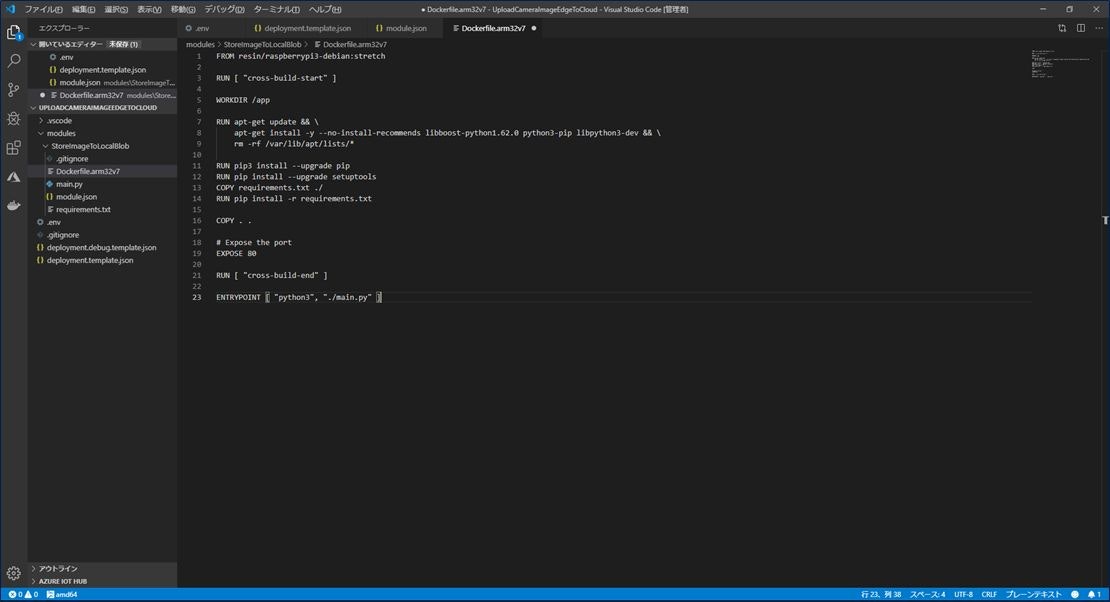Open the ターミナル menu
Screen dimensions: 1110x602
278,9
